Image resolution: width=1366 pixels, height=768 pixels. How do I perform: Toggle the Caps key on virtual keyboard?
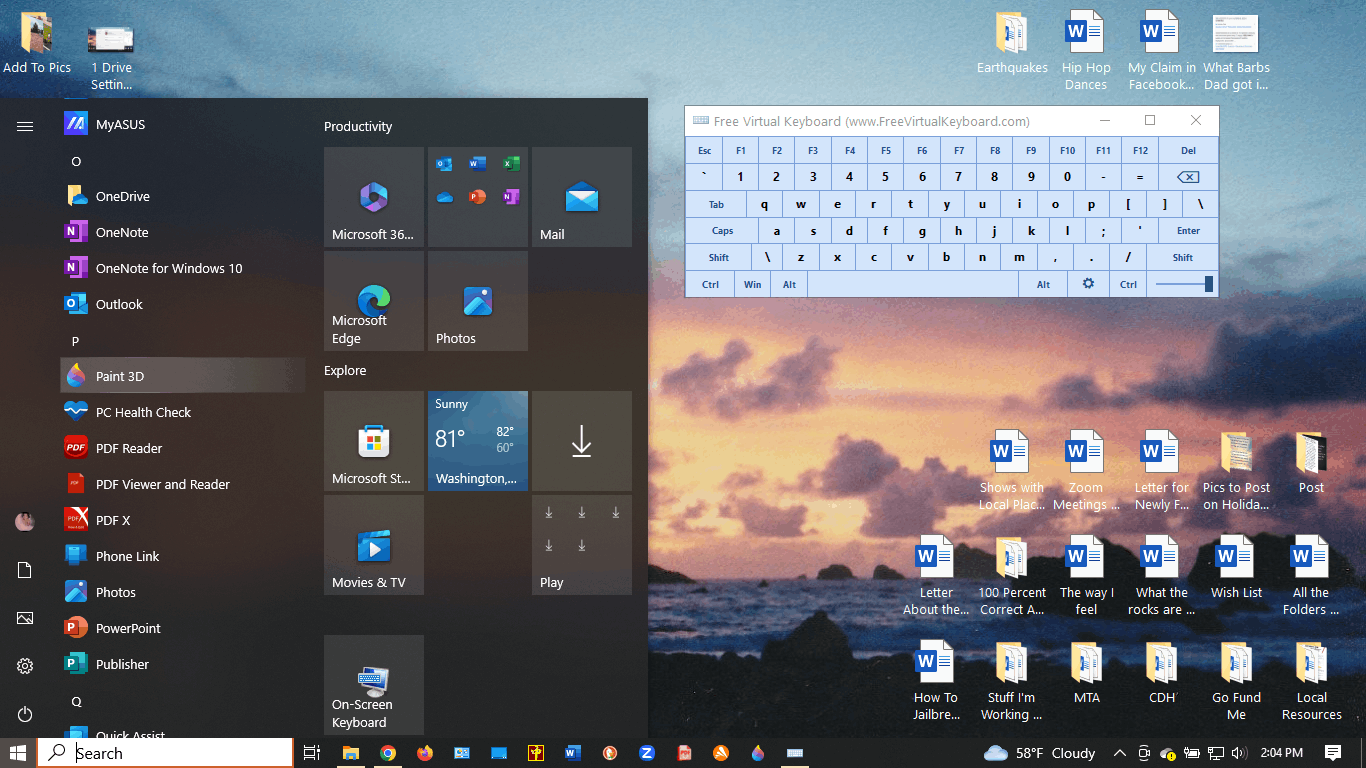point(722,231)
